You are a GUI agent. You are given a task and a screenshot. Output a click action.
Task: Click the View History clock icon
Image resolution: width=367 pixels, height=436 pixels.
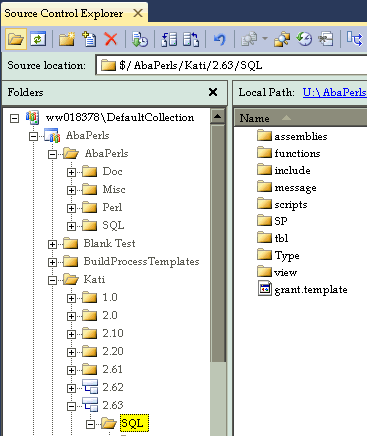pyautogui.click(x=304, y=39)
